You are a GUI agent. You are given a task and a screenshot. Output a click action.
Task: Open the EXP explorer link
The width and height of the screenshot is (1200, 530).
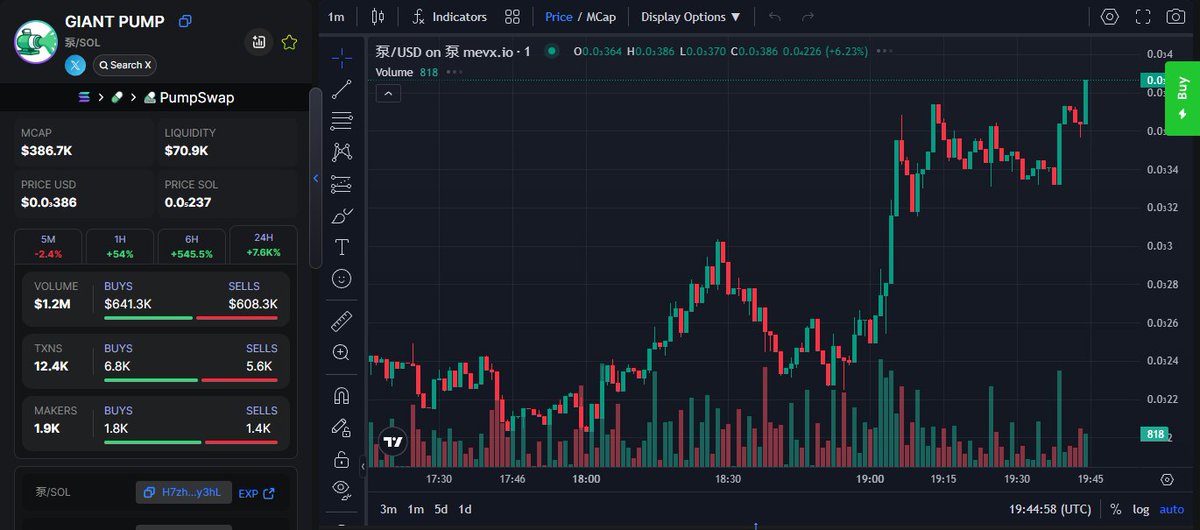click(256, 492)
